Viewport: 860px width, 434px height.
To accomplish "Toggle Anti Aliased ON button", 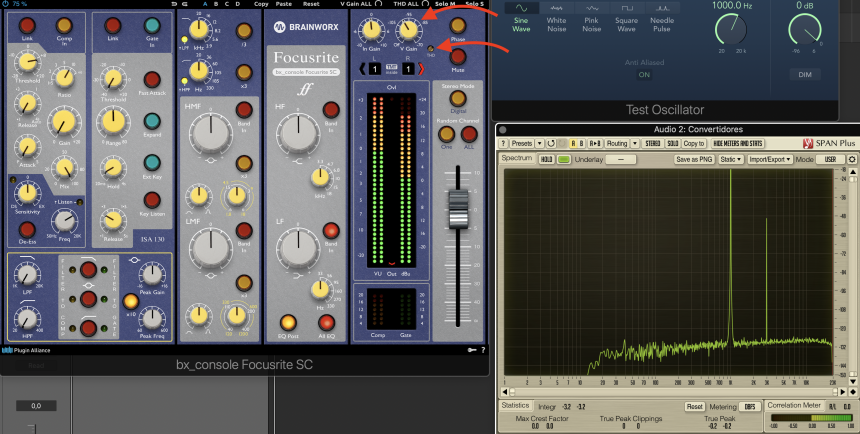I will 644,75.
